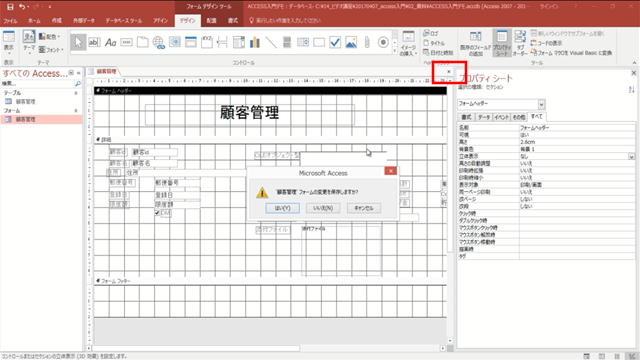Image resolution: width=640 pixels, height=360 pixels.
Task: Open the テーマ themes gallery button
Action: coord(29,42)
